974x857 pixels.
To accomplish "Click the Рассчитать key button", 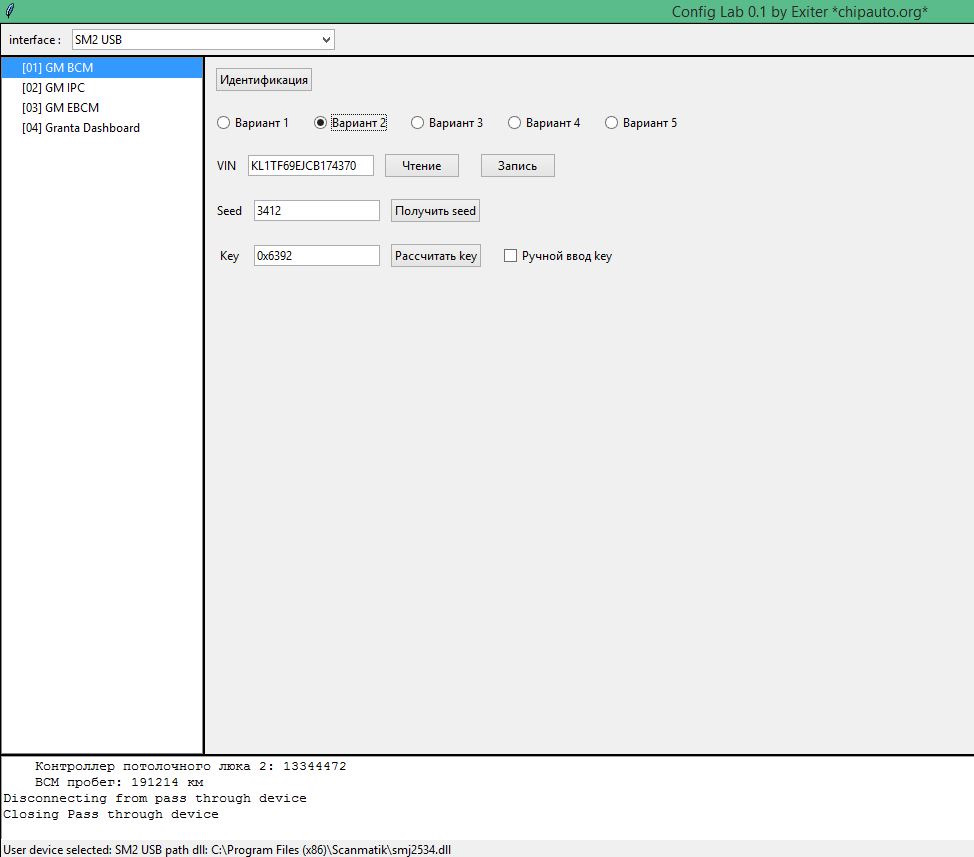I will 436,256.
